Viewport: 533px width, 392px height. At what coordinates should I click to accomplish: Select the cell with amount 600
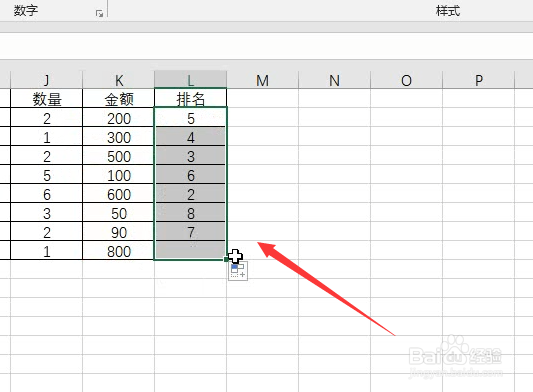click(x=119, y=194)
